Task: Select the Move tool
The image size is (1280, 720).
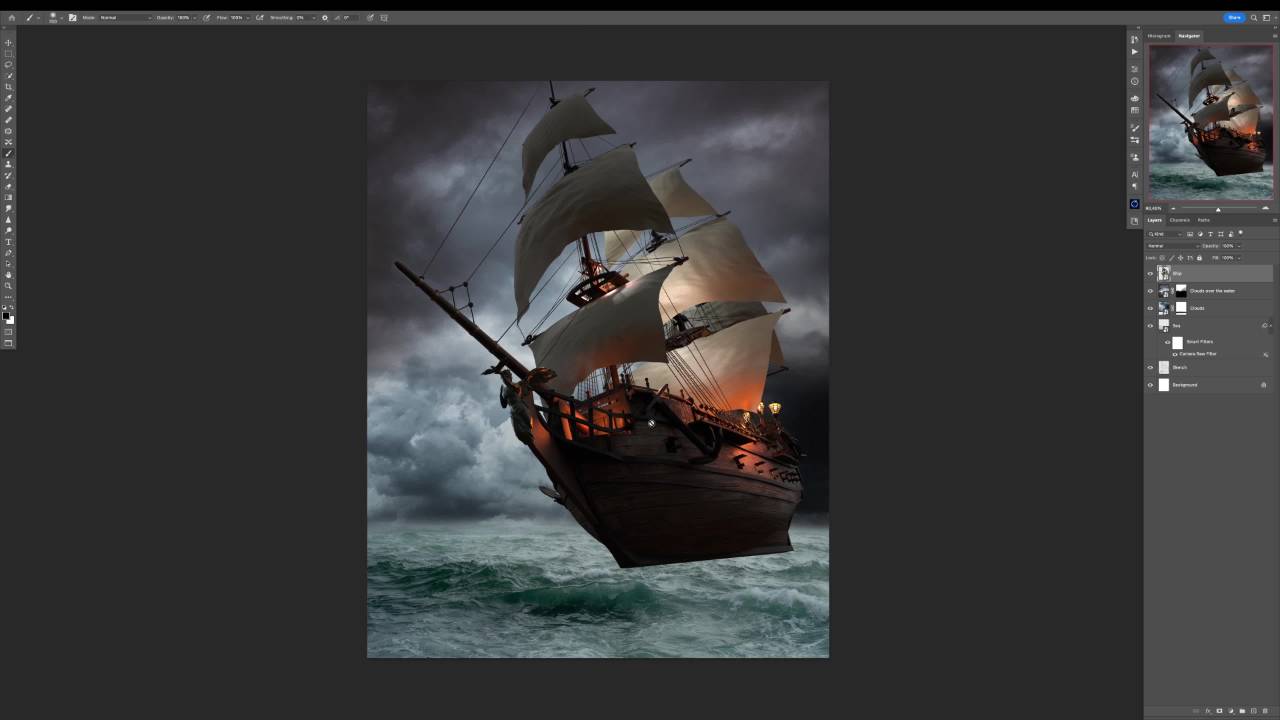Action: pos(9,43)
